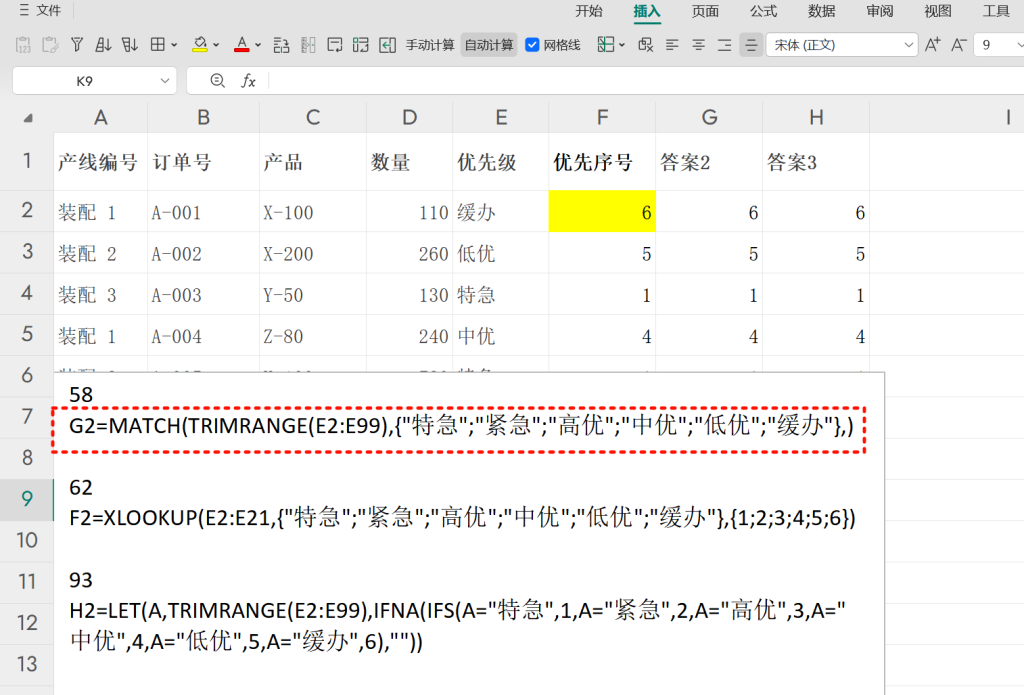The image size is (1024, 695).
Task: Switch to 手动计算 mode
Action: click(x=430, y=44)
